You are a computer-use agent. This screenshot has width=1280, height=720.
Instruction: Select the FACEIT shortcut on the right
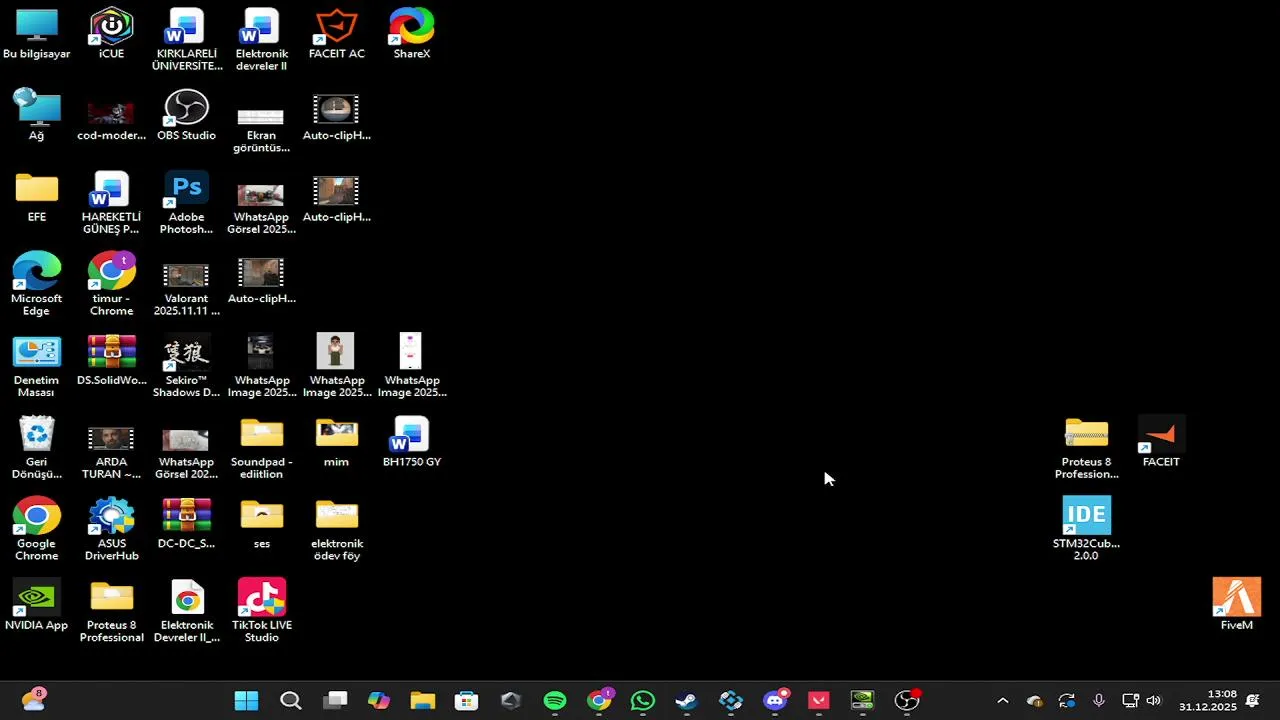[1161, 443]
